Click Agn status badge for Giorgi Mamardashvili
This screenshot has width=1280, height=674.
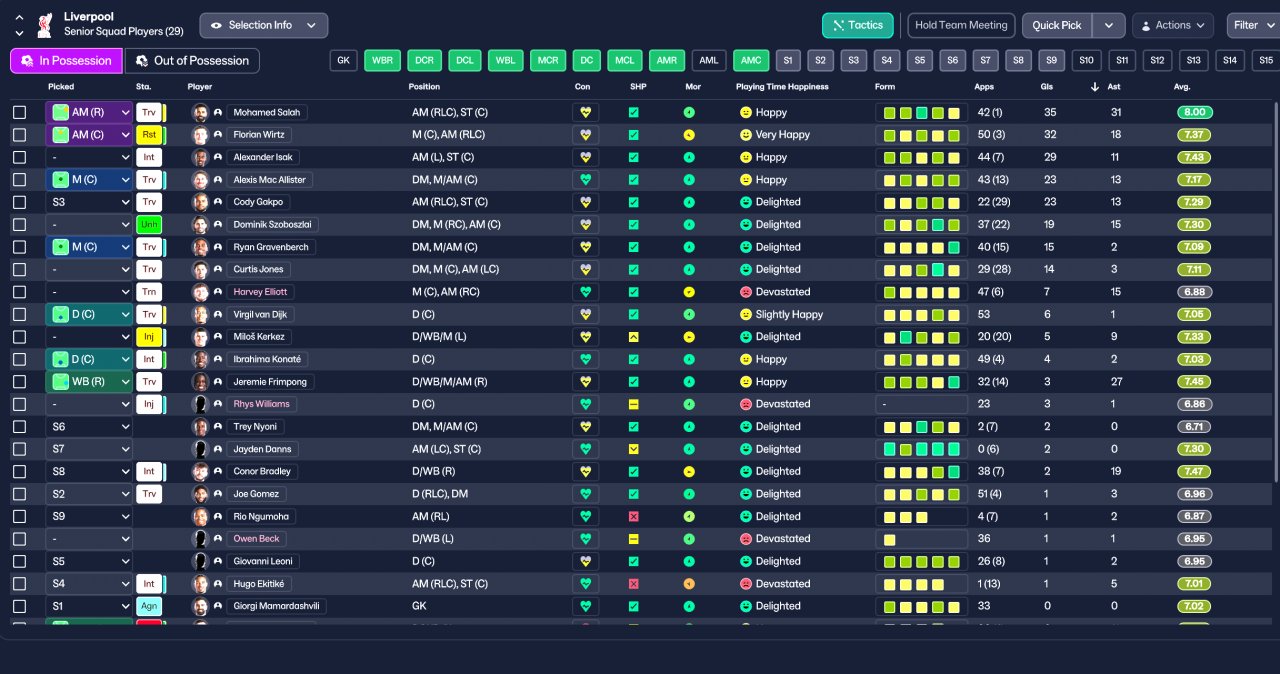(x=149, y=606)
